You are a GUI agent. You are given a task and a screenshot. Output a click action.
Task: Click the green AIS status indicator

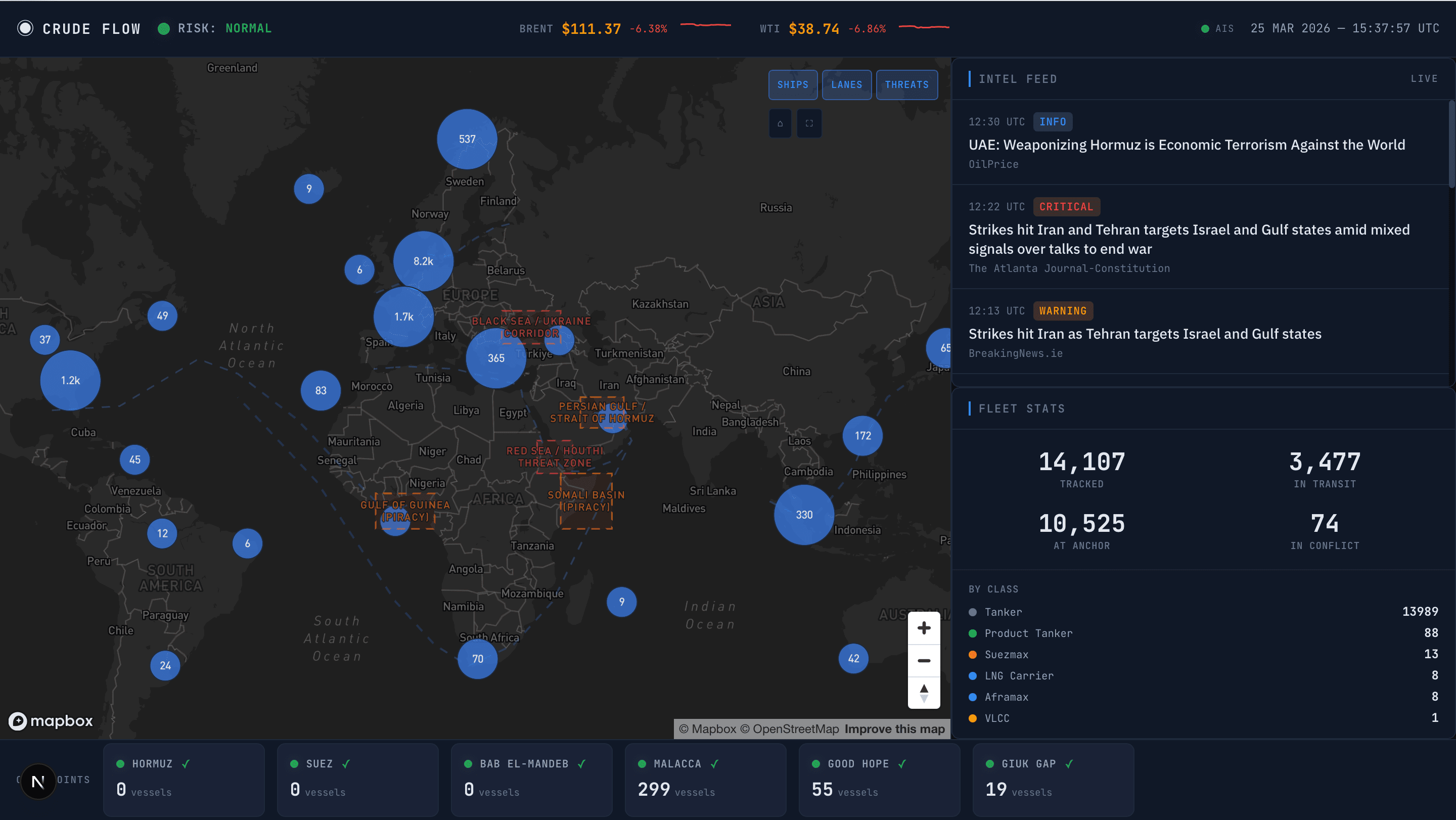pyautogui.click(x=1206, y=28)
